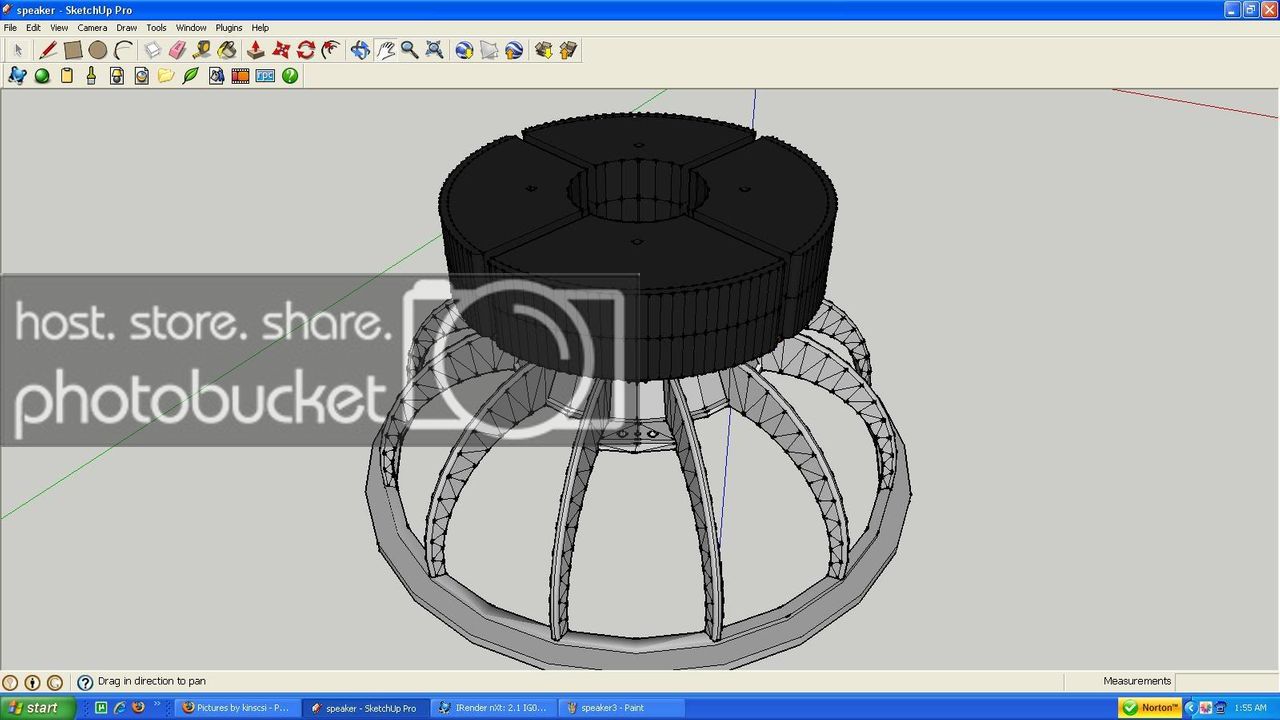Switch to IRender nXt taskbar window
Image resolution: width=1280 pixels, height=720 pixels.
[x=494, y=708]
